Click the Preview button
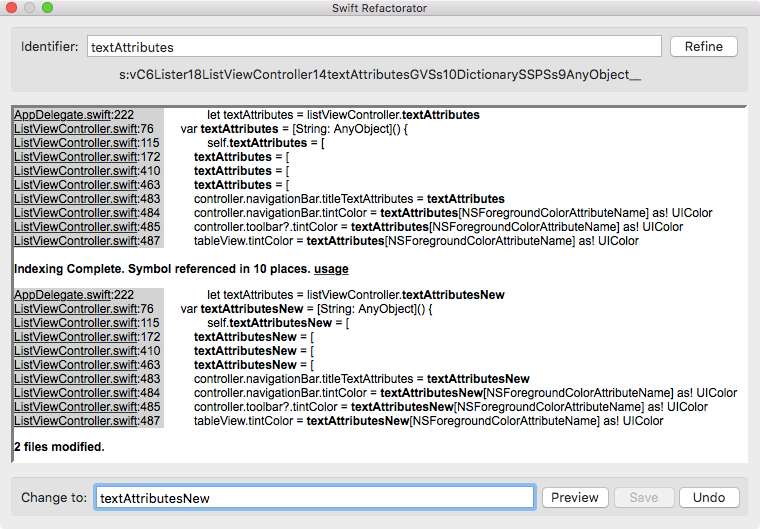Image resolution: width=760 pixels, height=529 pixels. point(575,497)
